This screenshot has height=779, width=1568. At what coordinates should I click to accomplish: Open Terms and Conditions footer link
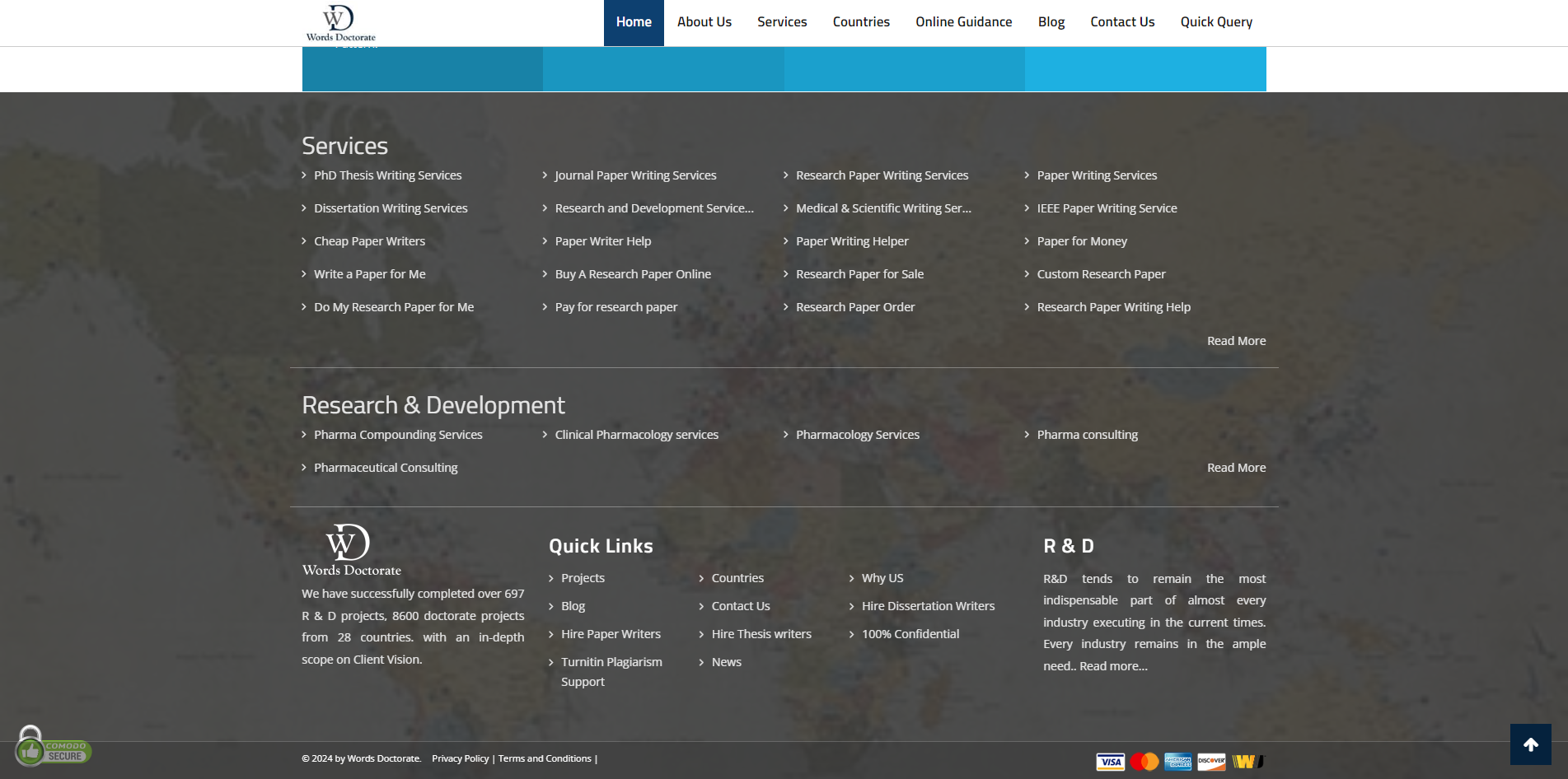pyautogui.click(x=545, y=758)
